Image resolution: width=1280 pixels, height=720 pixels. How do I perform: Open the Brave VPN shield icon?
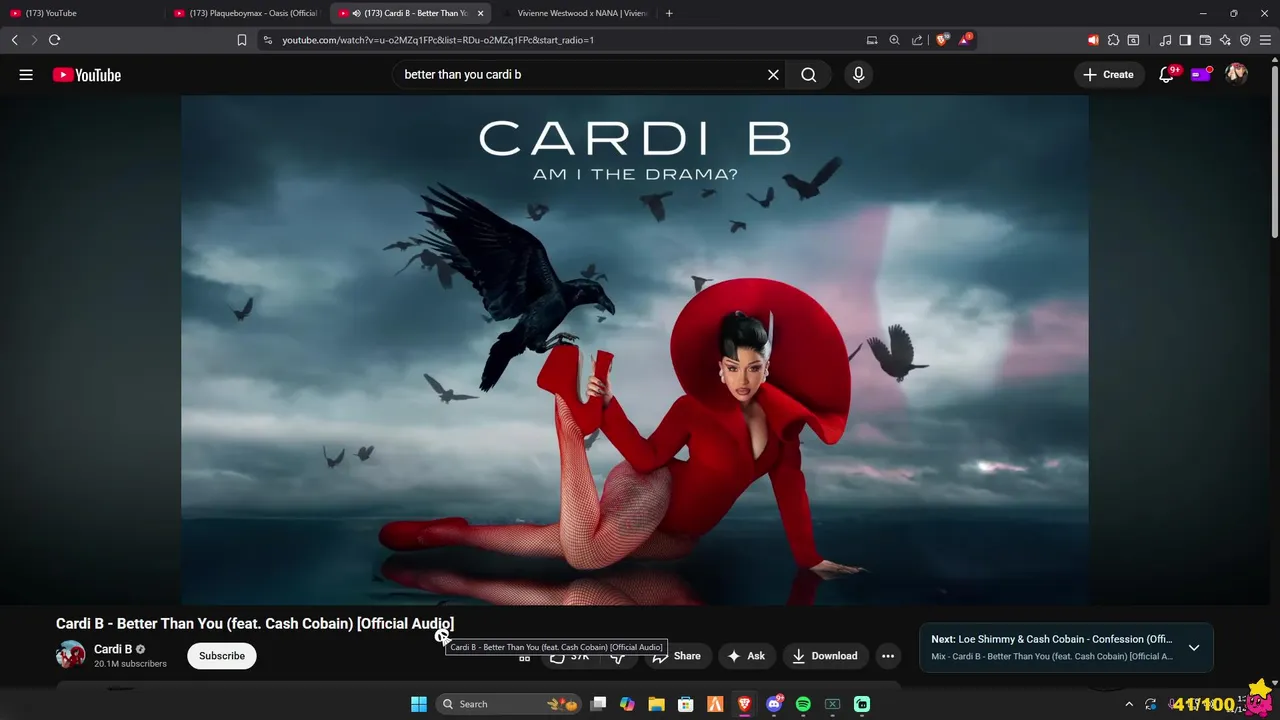pyautogui.click(x=1245, y=40)
